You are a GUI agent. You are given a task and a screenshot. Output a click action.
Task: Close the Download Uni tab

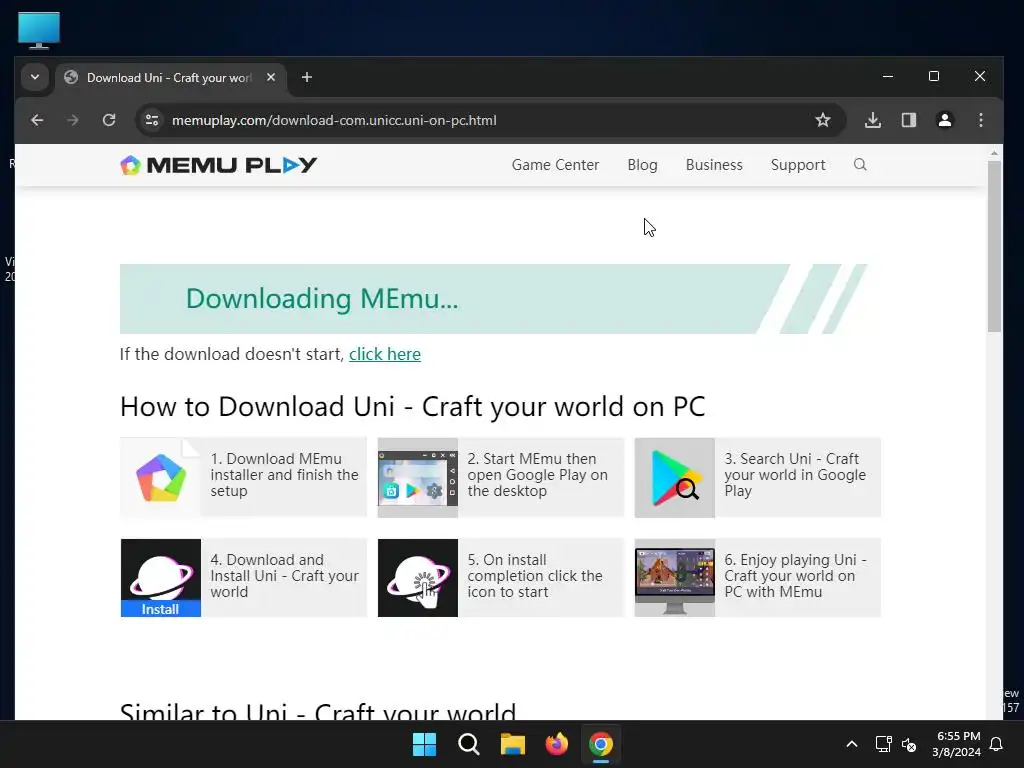tap(271, 77)
